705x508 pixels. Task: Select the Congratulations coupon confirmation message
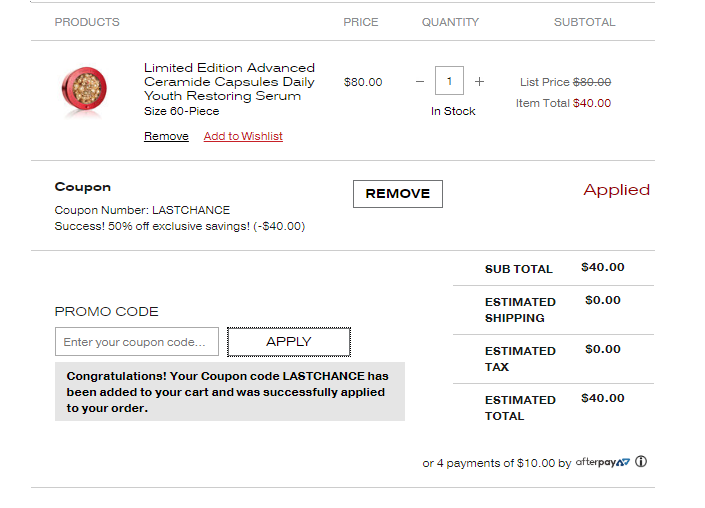click(x=230, y=392)
